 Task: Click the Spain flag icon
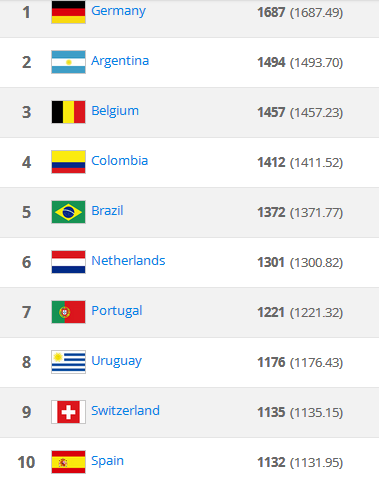pyautogui.click(x=68, y=462)
